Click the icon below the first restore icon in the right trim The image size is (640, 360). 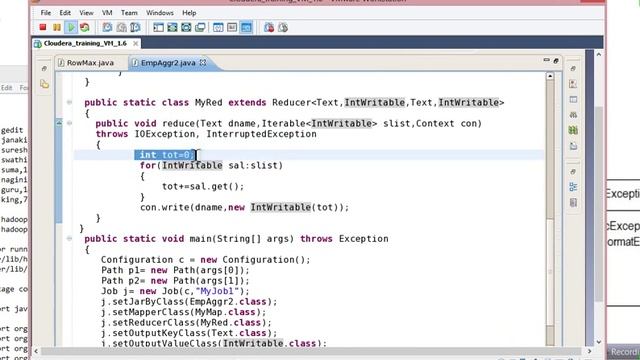tap(573, 84)
